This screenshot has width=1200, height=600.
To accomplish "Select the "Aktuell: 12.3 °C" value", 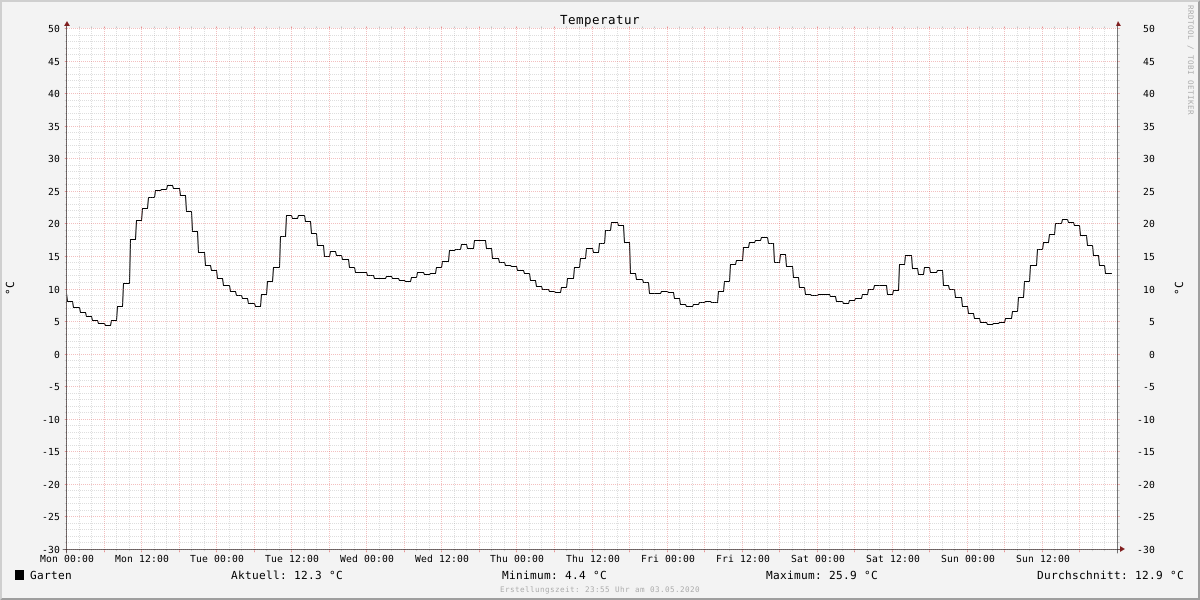I will 287,575.
